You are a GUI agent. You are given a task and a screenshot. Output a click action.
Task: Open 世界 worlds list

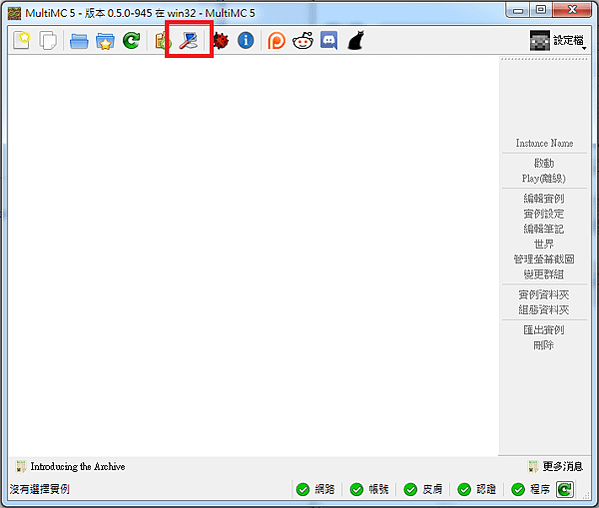point(544,244)
